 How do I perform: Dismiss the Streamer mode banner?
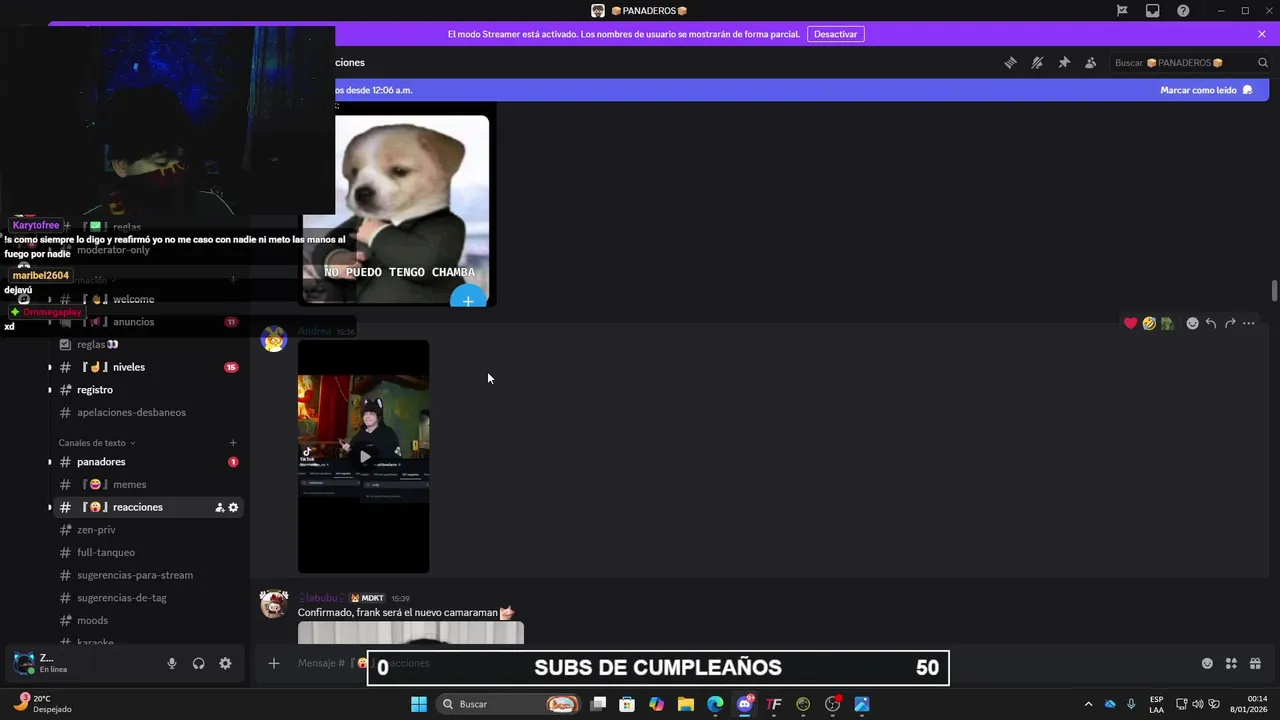point(1262,34)
